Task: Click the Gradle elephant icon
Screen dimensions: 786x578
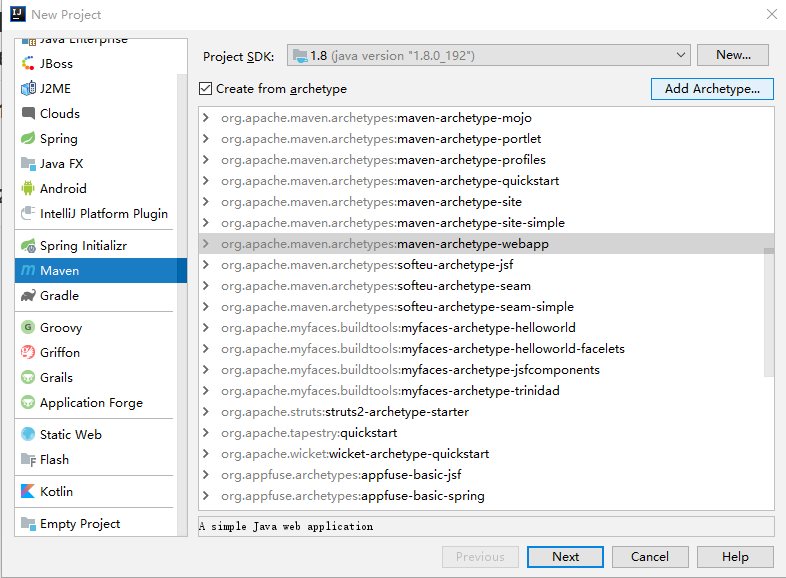Action: [28, 296]
